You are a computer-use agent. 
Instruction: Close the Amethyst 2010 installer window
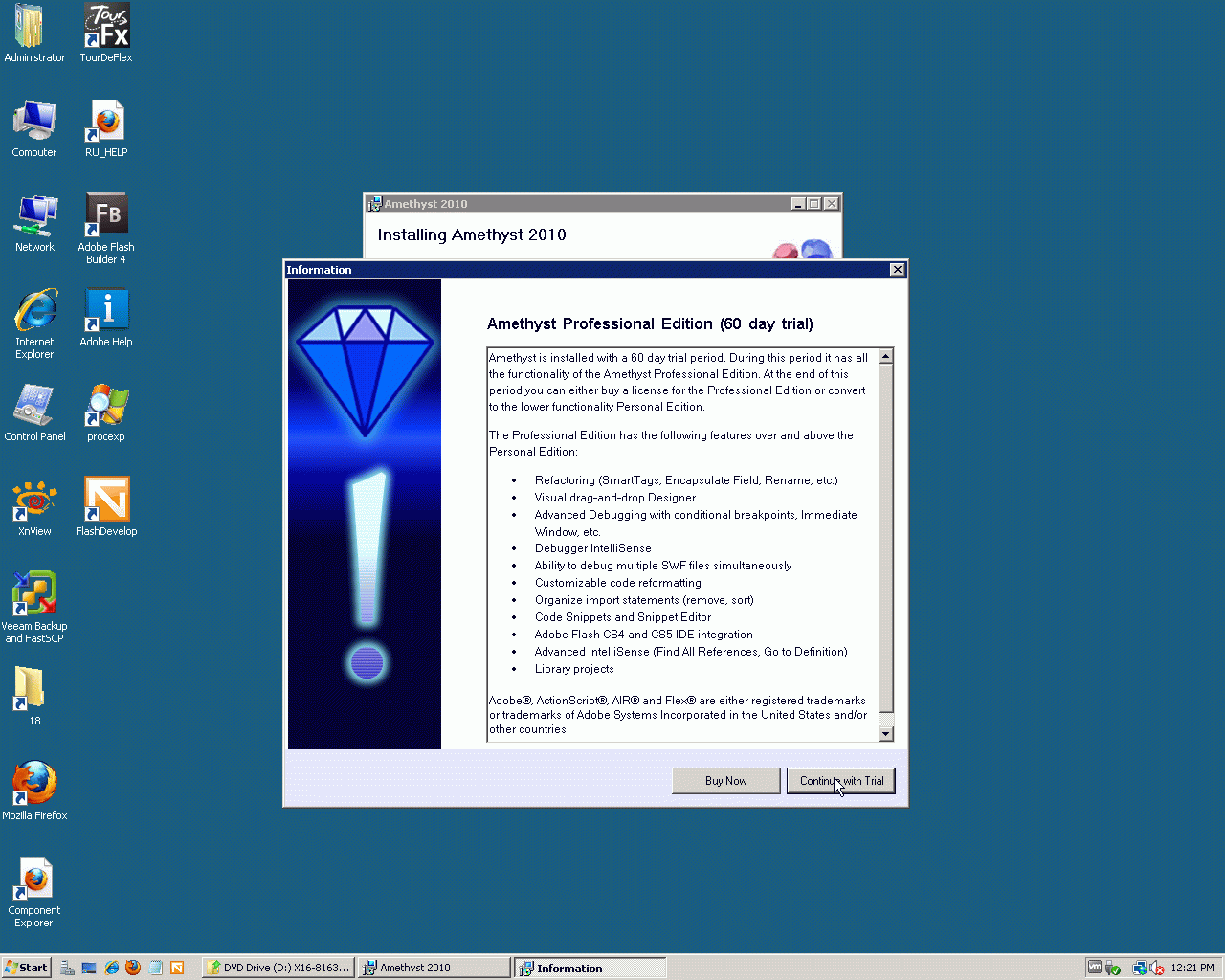[x=832, y=204]
